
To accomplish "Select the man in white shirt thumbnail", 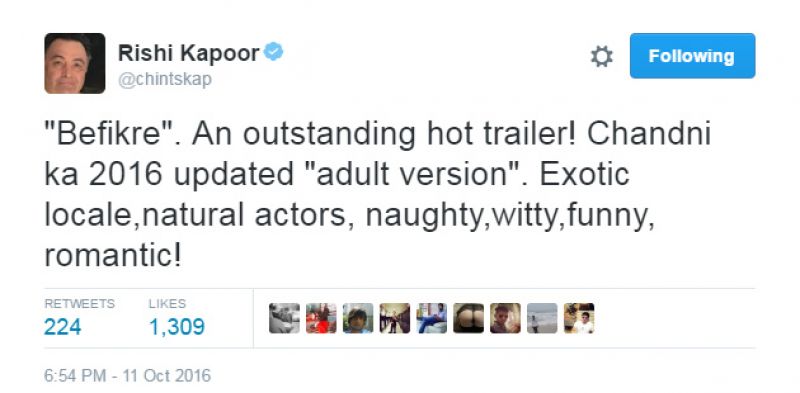I will click(x=579, y=318).
